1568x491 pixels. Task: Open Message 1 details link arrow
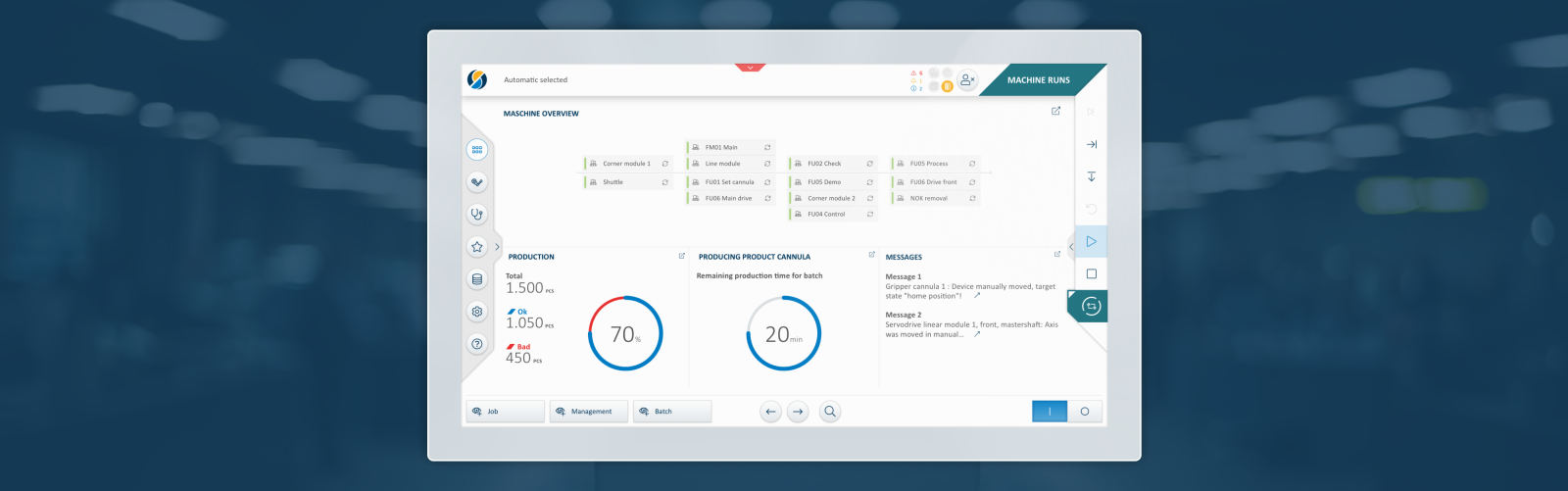click(977, 295)
